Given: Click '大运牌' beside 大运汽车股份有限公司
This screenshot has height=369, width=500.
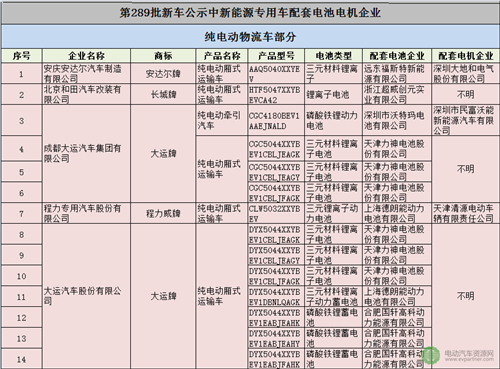Looking at the screenshot, I should (163, 296).
